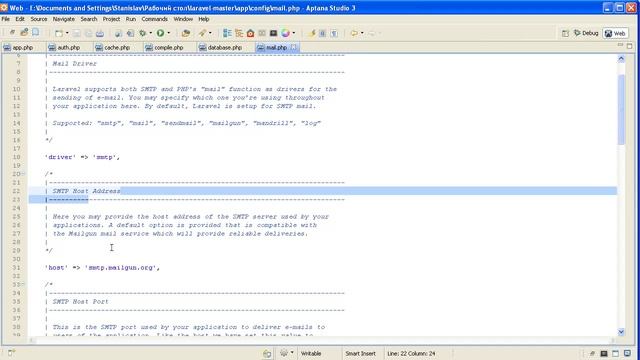
Task: Open the Commands menu
Action: 154,19
